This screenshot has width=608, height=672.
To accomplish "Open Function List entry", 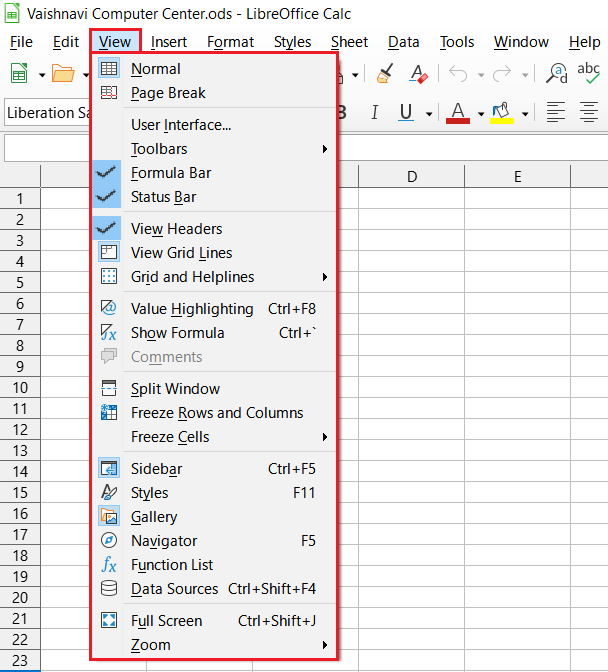I will 214,565.
